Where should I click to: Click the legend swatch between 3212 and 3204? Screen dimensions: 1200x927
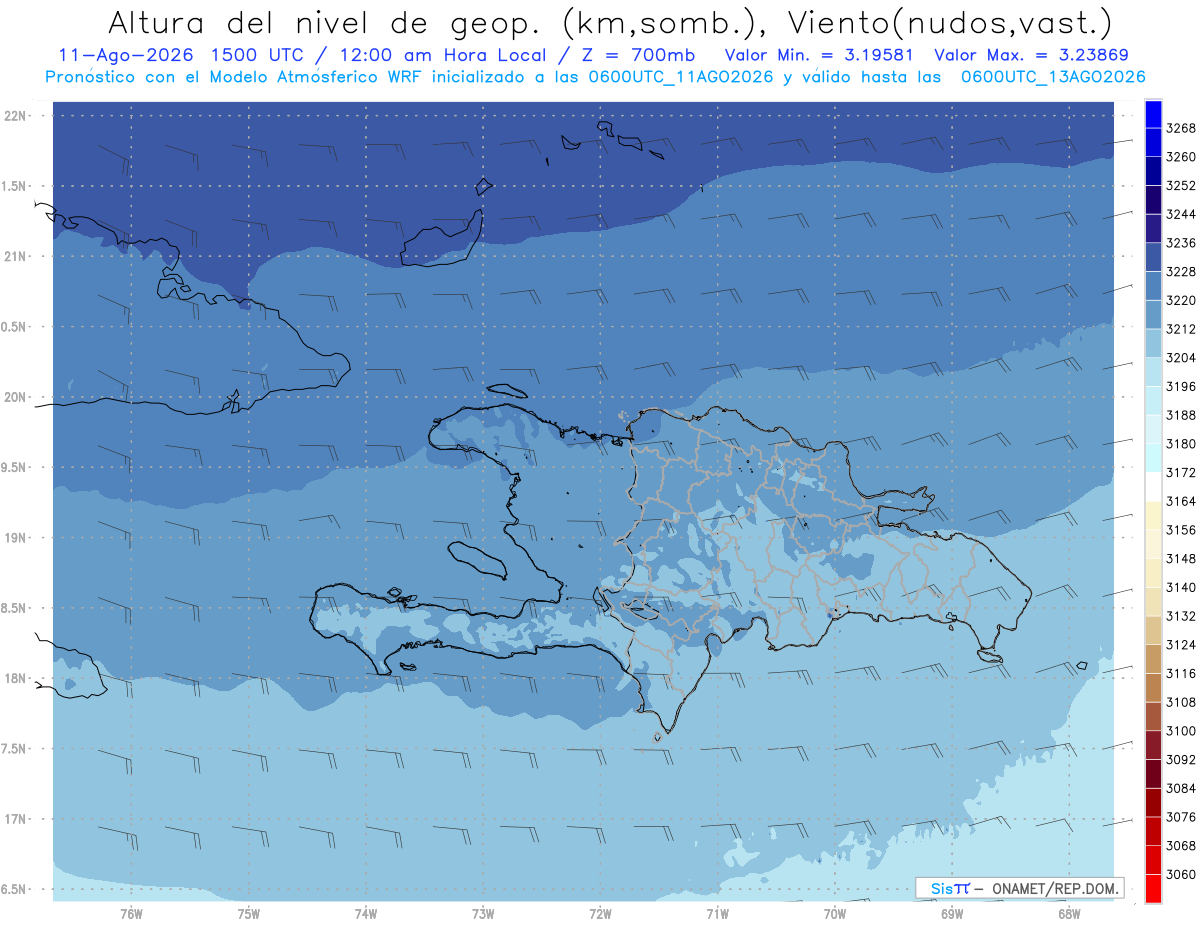click(1153, 343)
